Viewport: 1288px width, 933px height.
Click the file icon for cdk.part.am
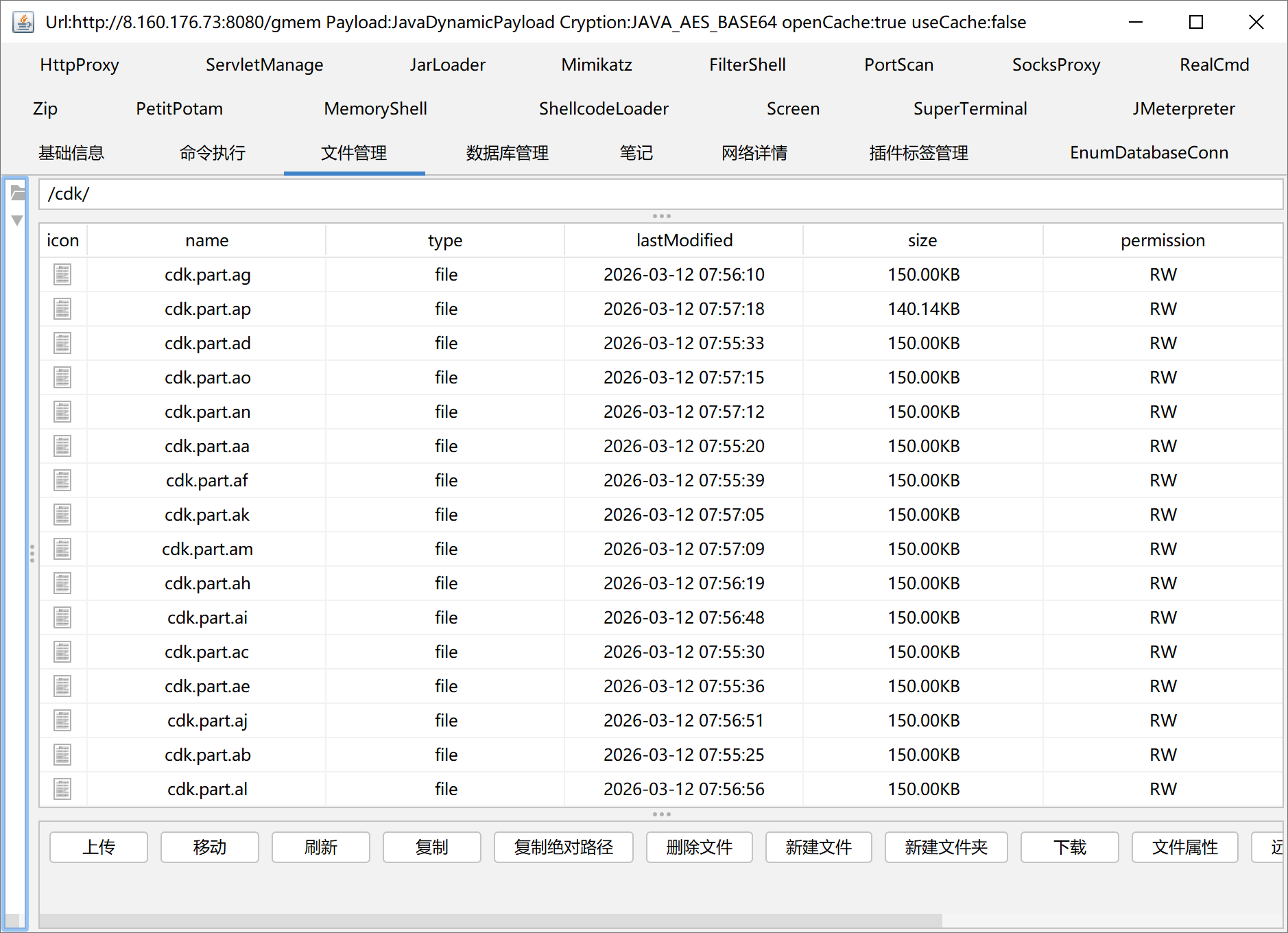click(x=62, y=550)
